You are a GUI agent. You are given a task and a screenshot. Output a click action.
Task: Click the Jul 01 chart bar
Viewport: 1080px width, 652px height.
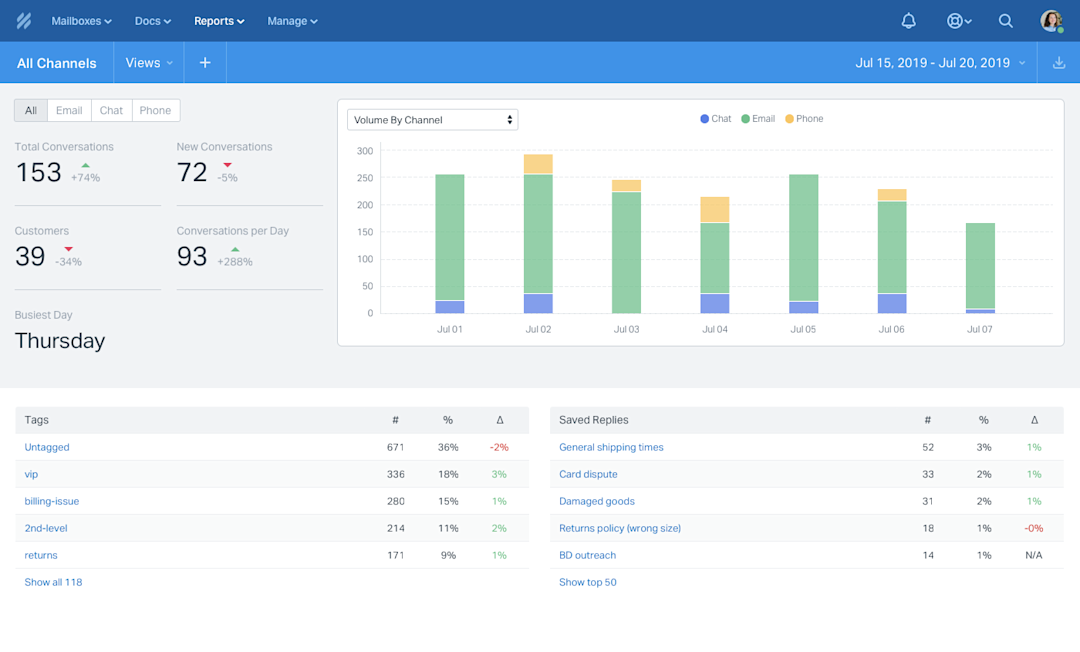point(450,244)
